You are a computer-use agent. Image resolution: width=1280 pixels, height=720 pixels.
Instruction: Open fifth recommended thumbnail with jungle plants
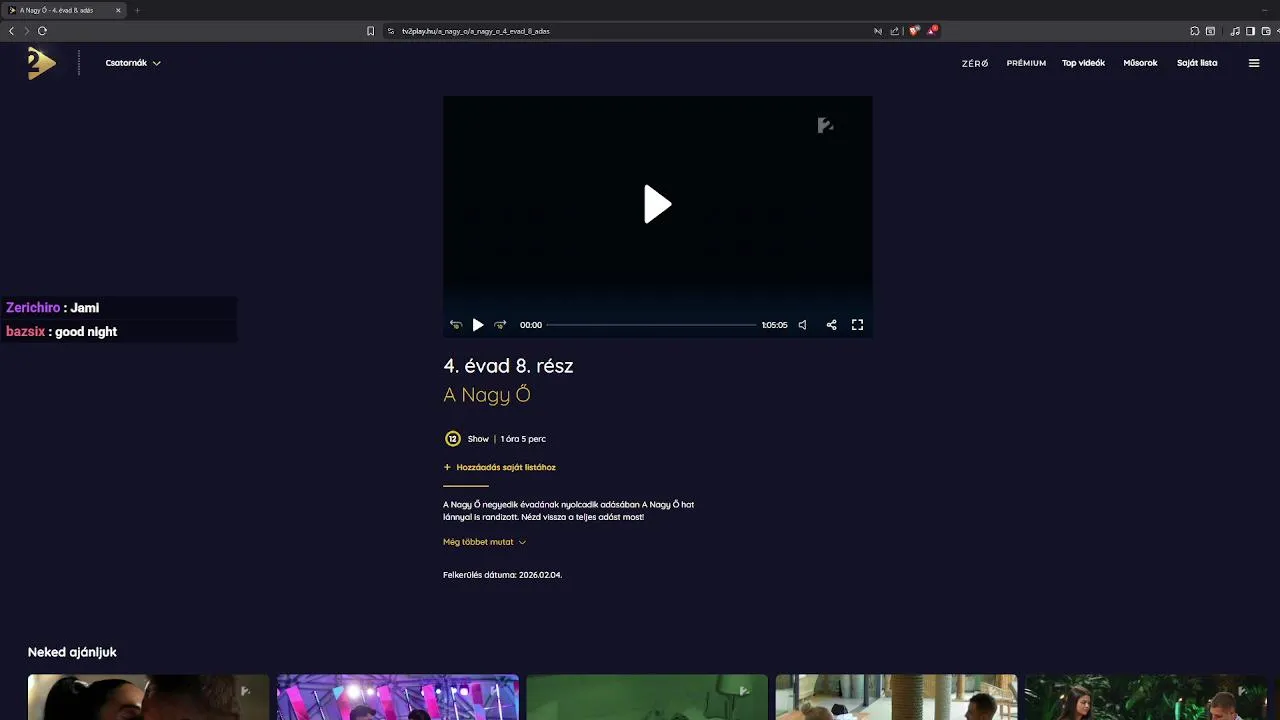pos(1145,697)
